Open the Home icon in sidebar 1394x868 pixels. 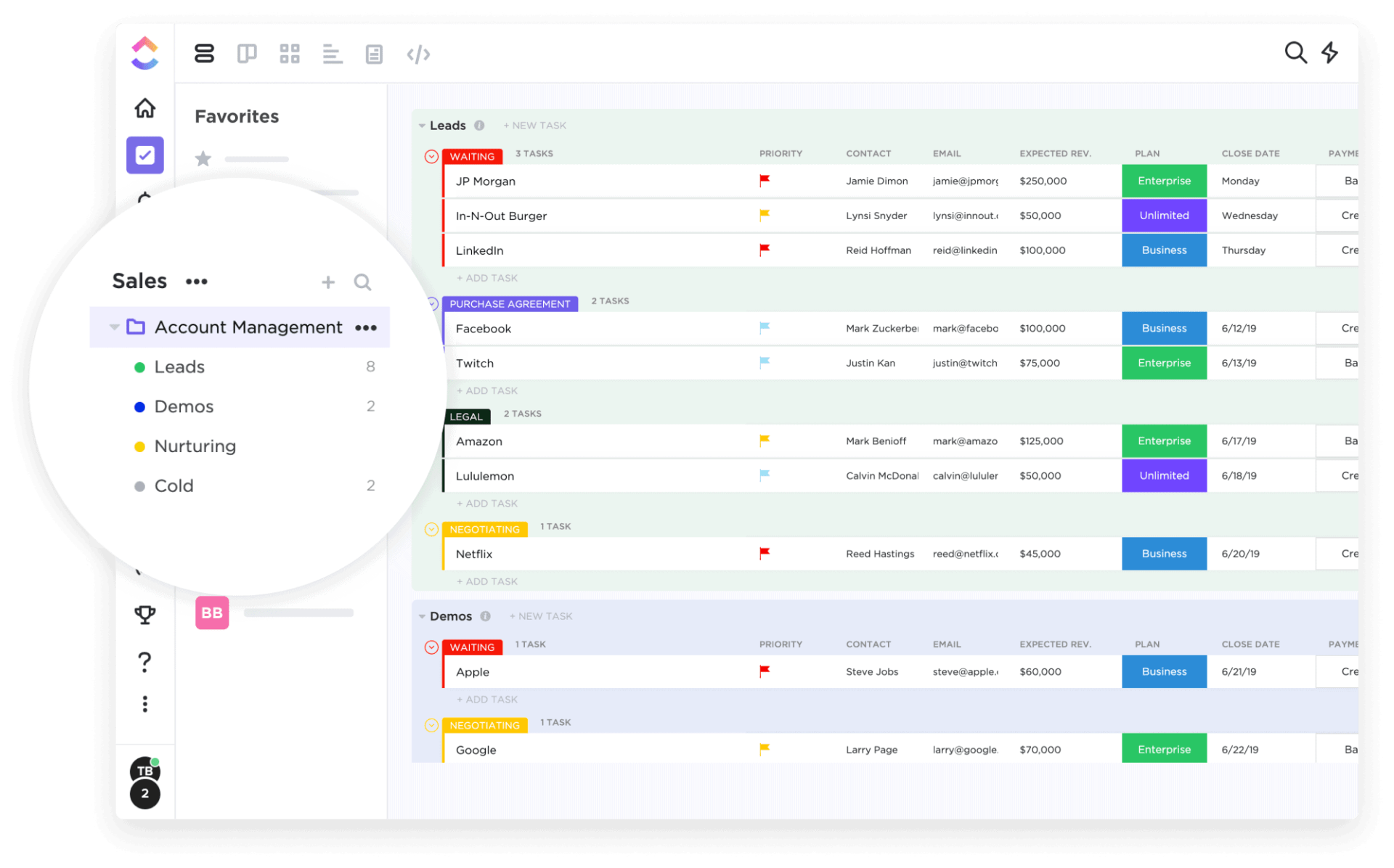(145, 108)
